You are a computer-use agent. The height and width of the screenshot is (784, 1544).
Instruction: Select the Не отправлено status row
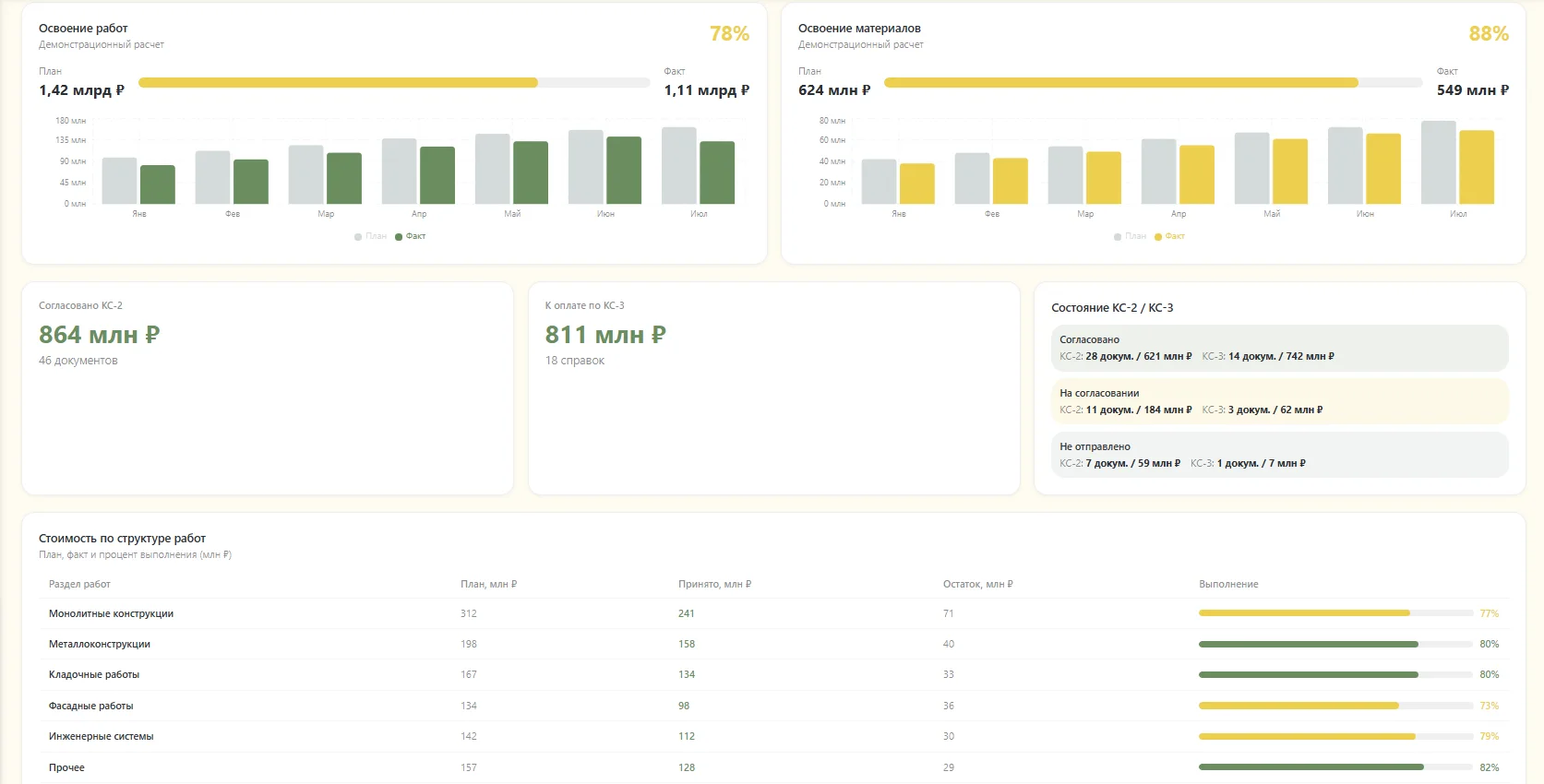[x=1280, y=455]
